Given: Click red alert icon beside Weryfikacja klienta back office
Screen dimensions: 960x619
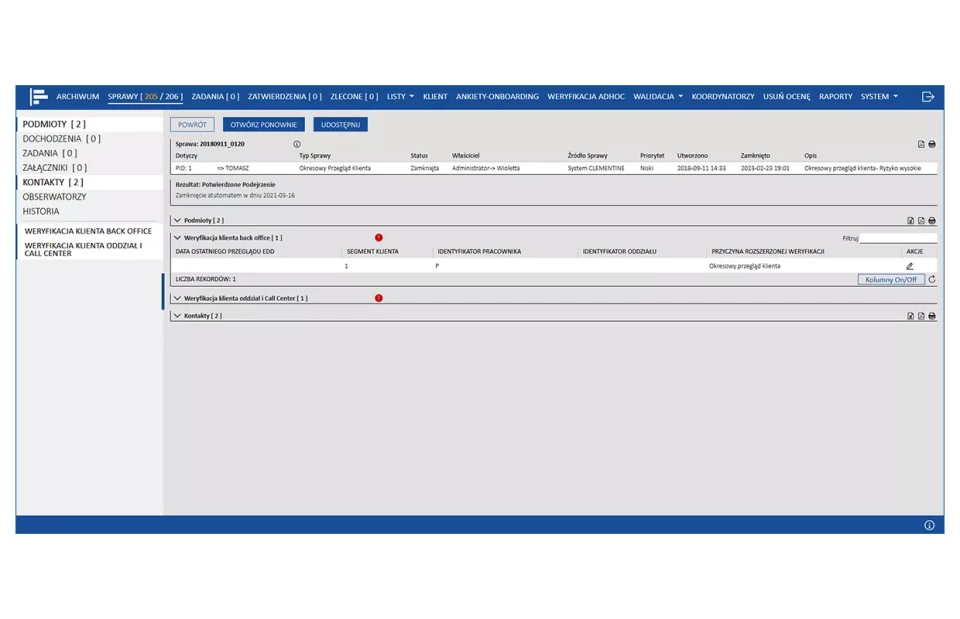Looking at the screenshot, I should click(x=379, y=238).
